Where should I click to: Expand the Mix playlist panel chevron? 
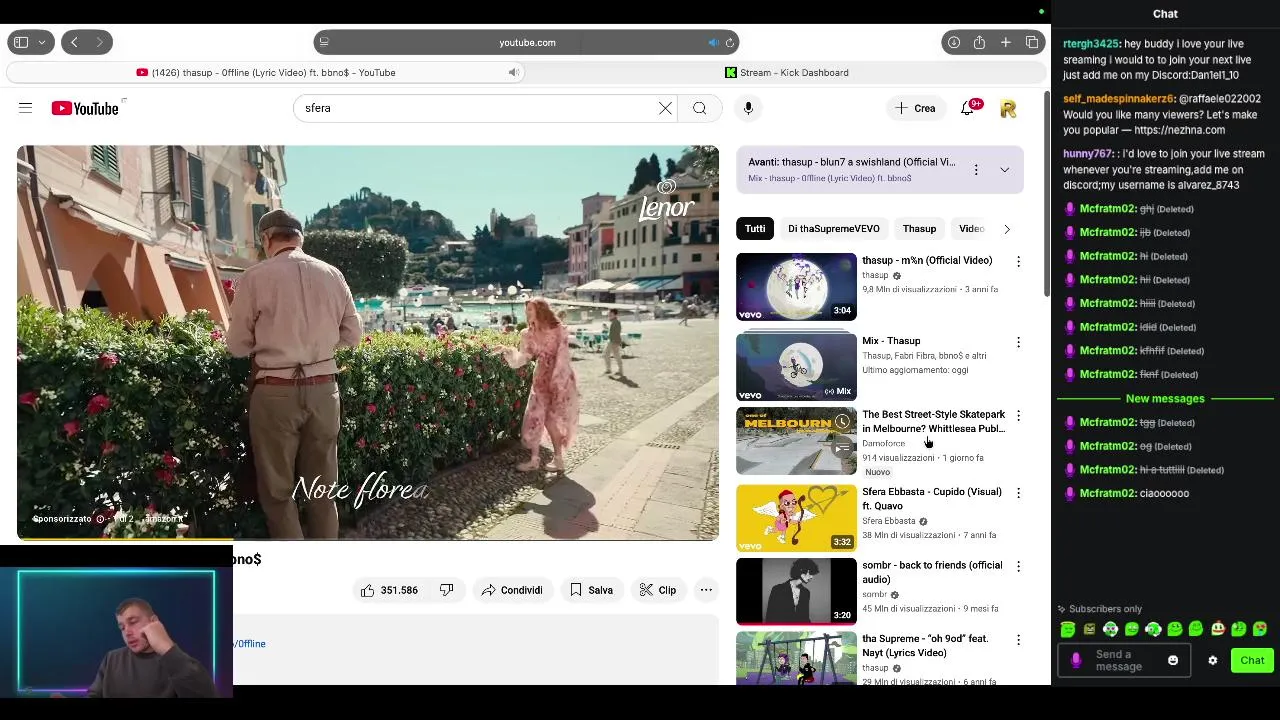click(x=1005, y=170)
